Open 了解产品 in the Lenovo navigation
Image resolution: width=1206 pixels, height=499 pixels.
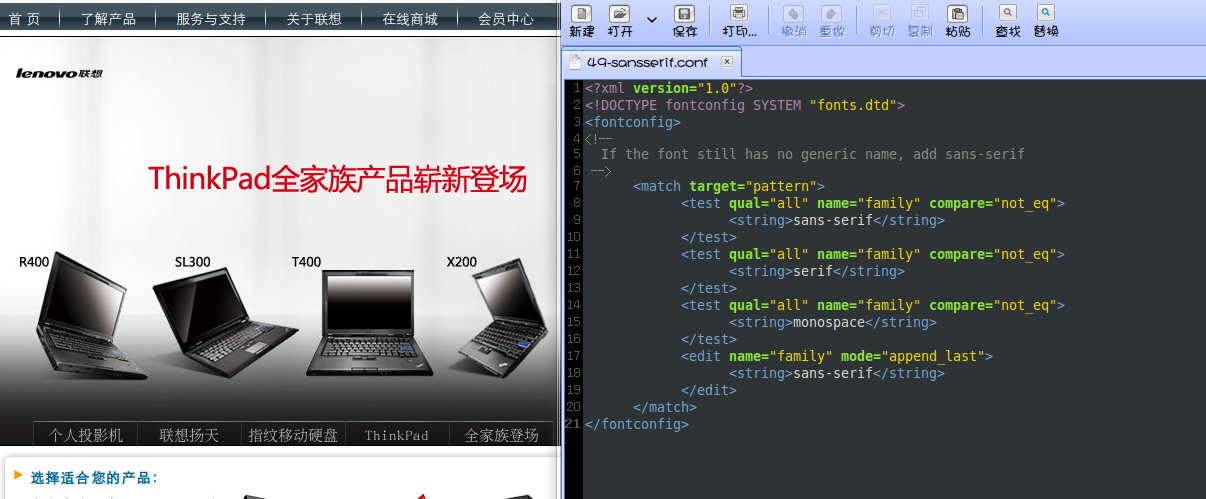point(108,19)
